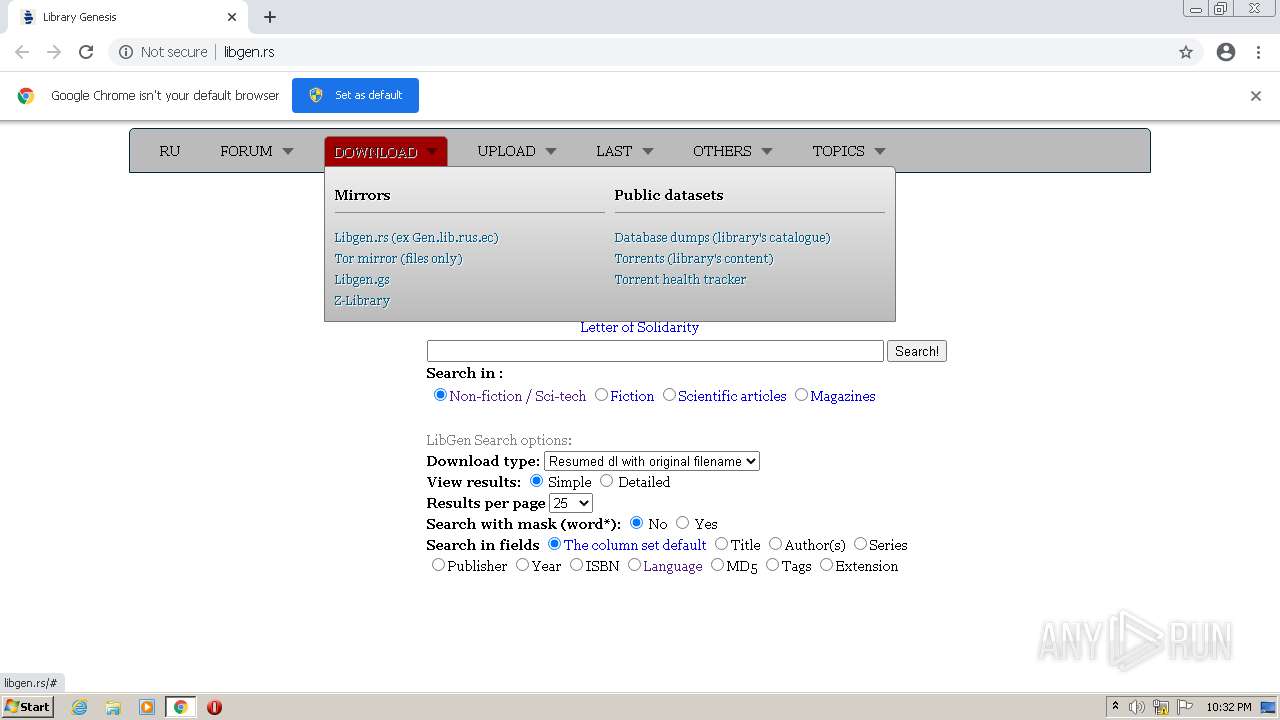This screenshot has height=720, width=1280.
Task: Close the Library Genesis tab
Action: (x=232, y=17)
